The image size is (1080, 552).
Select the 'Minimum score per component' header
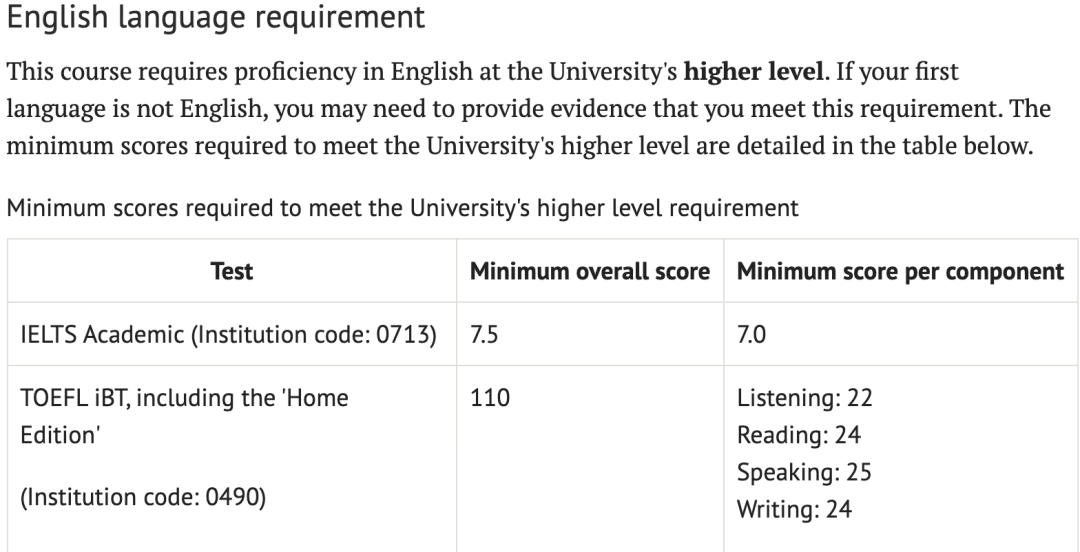point(900,271)
